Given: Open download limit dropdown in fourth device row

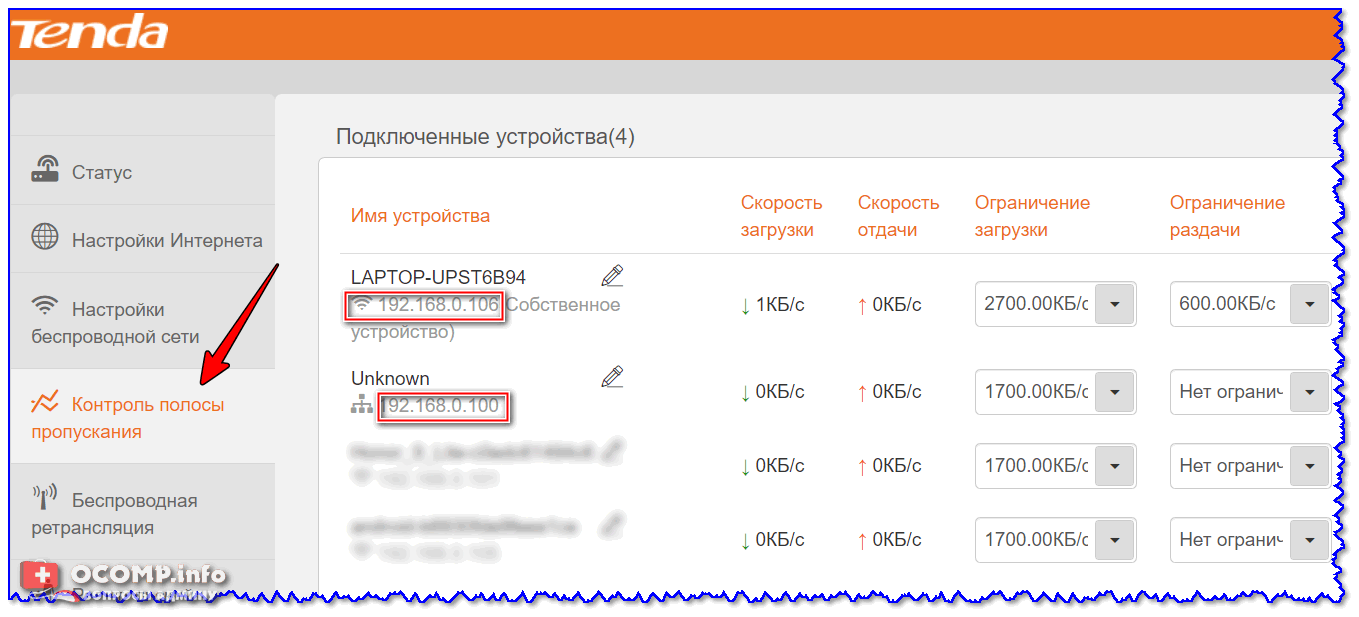Looking at the screenshot, I should [1115, 539].
